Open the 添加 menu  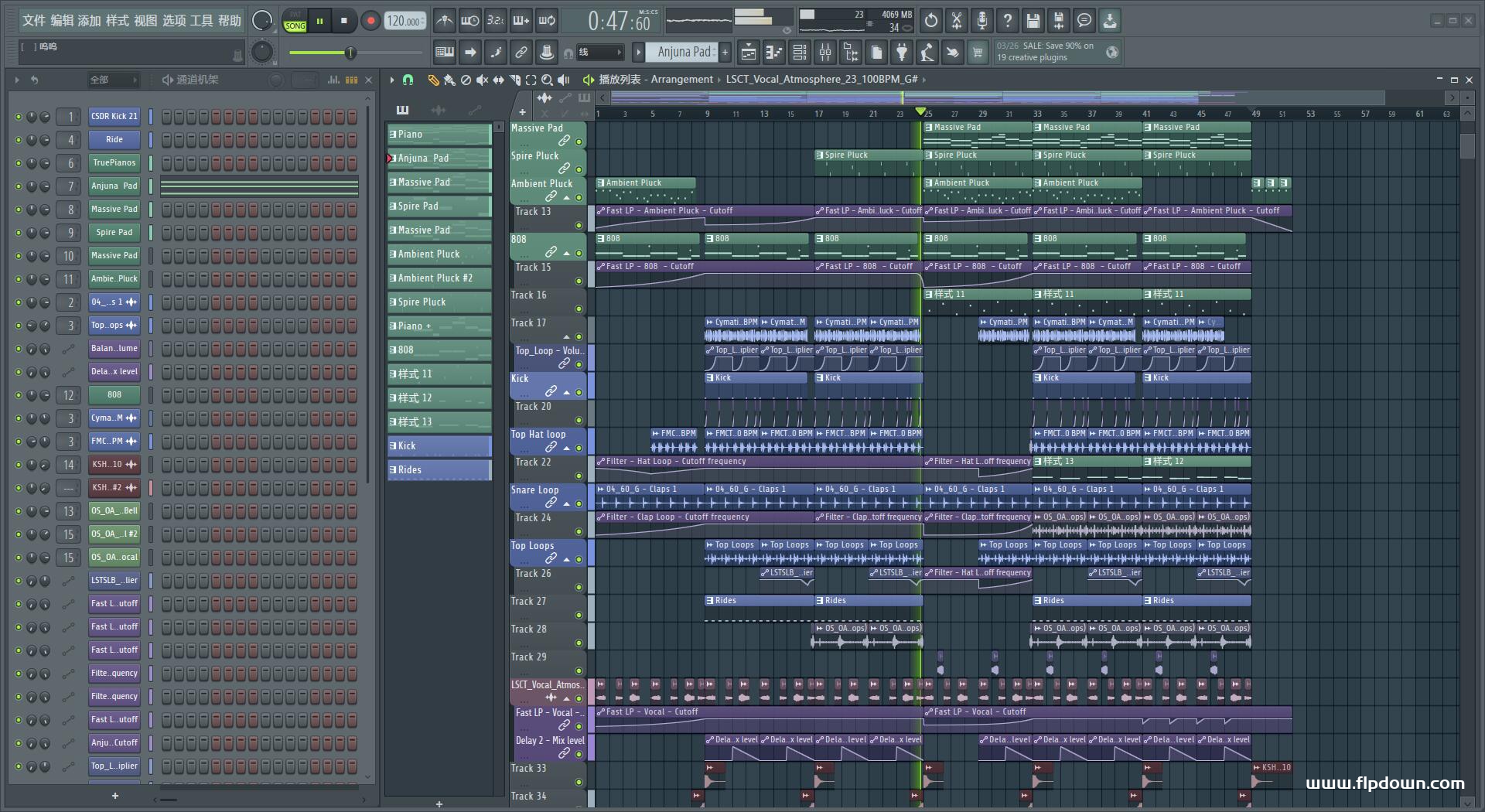click(x=89, y=21)
